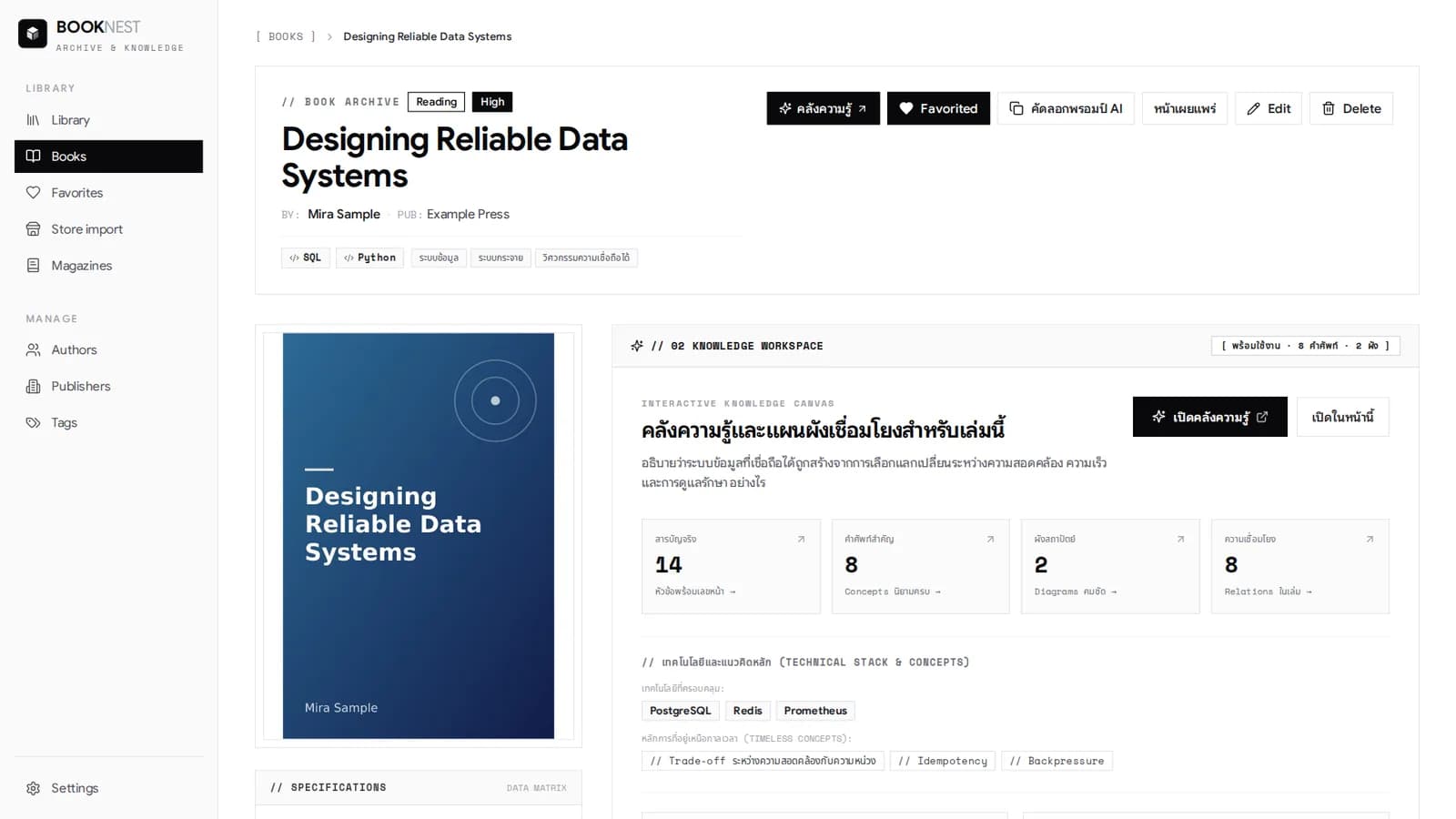This screenshot has height=819, width=1456.
Task: Click the High priority badge
Action: [x=492, y=102]
